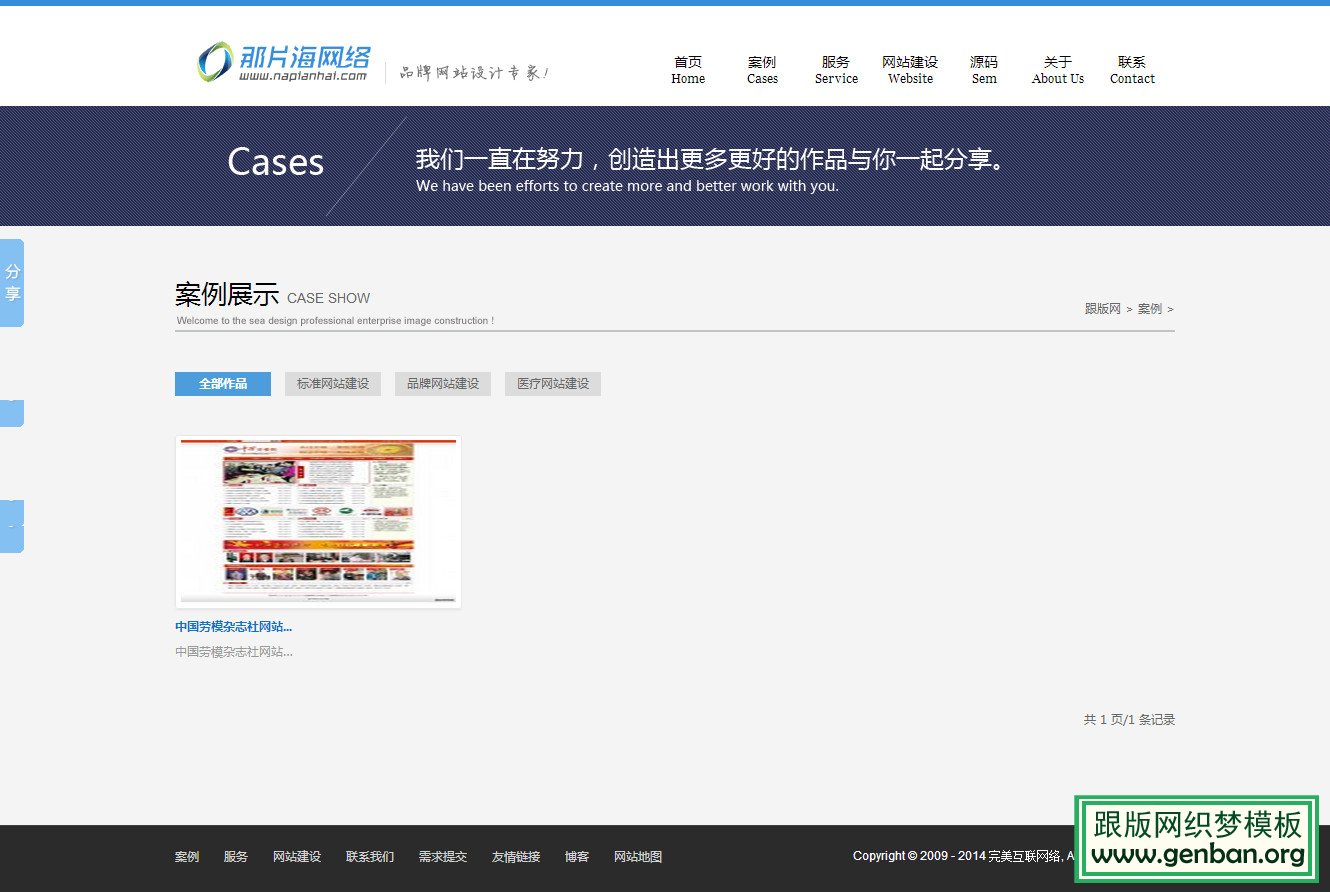Open 关于 About Us page
Viewport: 1330px width, 892px height.
click(1057, 70)
